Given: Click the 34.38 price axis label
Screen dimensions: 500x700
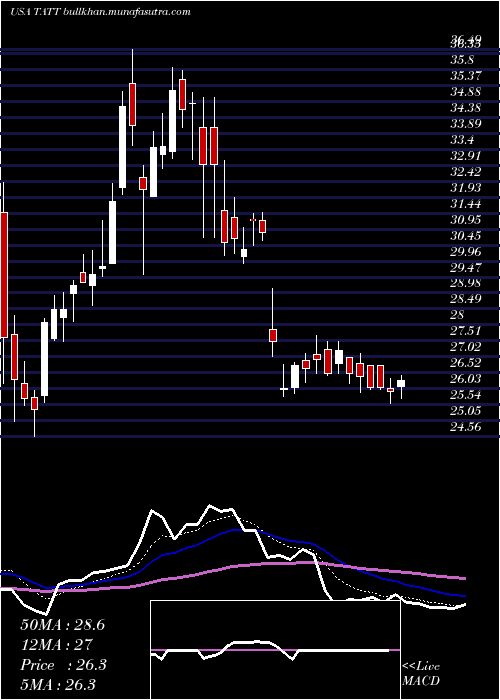Looking at the screenshot, I should tap(465, 108).
